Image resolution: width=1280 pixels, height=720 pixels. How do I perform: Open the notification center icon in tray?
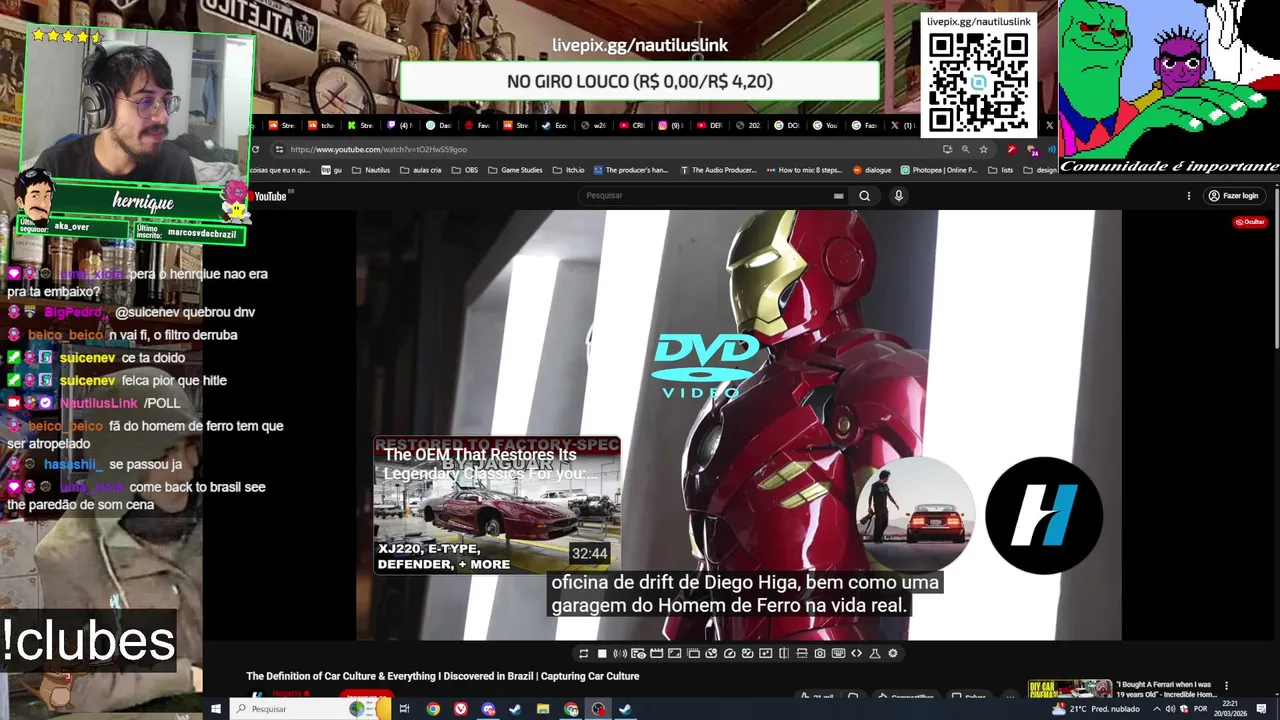pos(1261,709)
